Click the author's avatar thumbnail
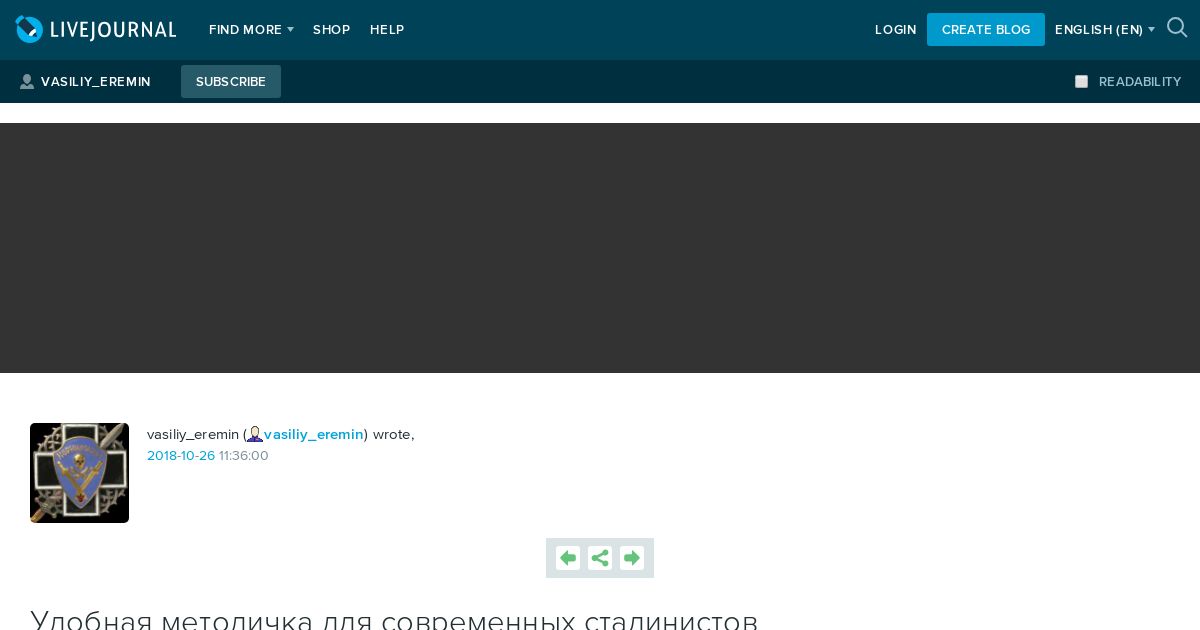 (79, 473)
